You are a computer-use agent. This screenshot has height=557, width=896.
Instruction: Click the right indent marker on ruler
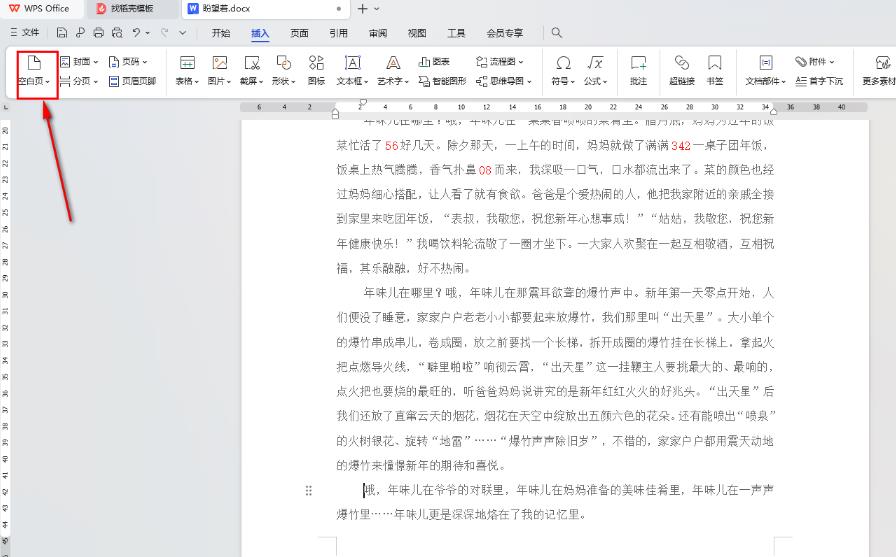[x=774, y=110]
